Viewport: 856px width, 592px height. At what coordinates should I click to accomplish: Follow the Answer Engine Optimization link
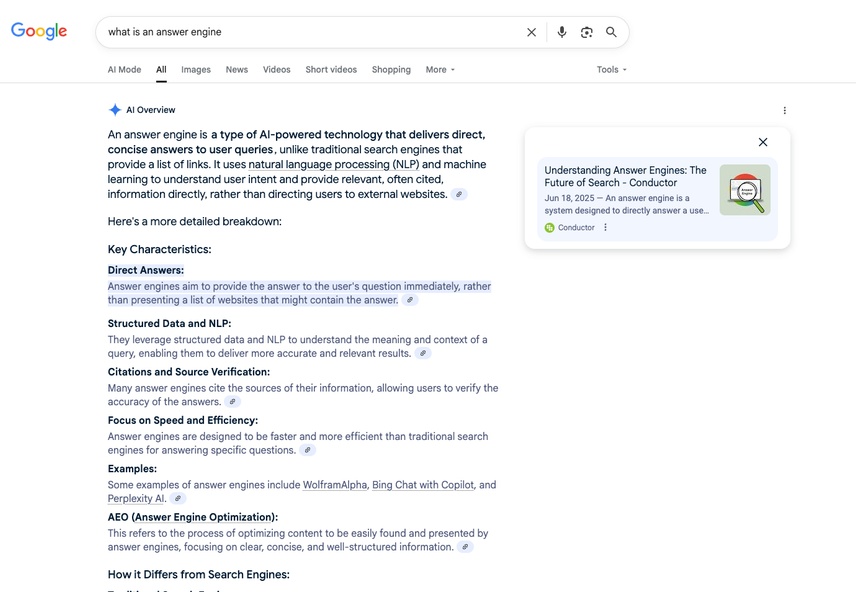pos(203,517)
